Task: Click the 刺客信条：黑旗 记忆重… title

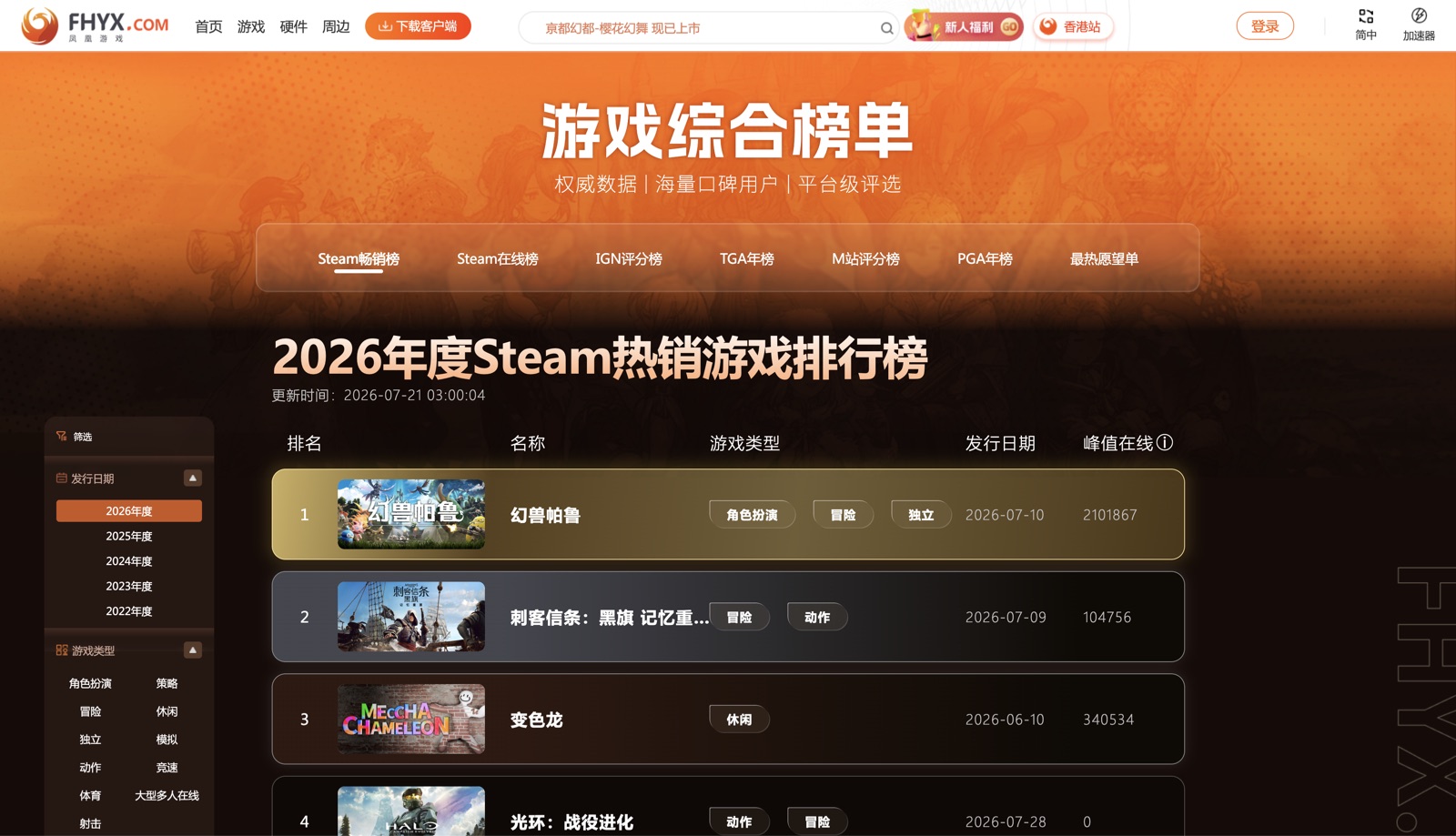Action: coord(609,618)
